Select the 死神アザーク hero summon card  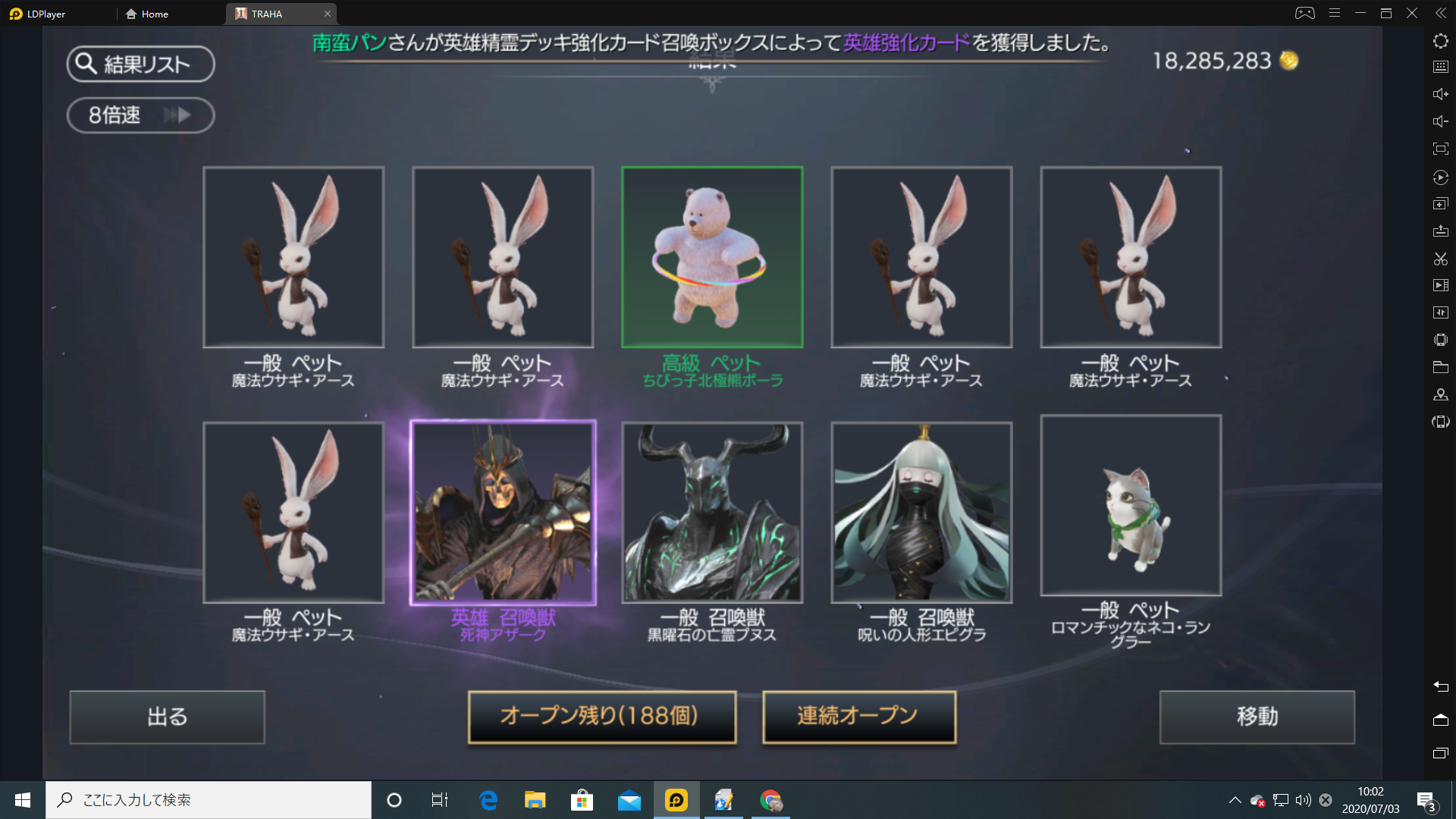(x=503, y=513)
